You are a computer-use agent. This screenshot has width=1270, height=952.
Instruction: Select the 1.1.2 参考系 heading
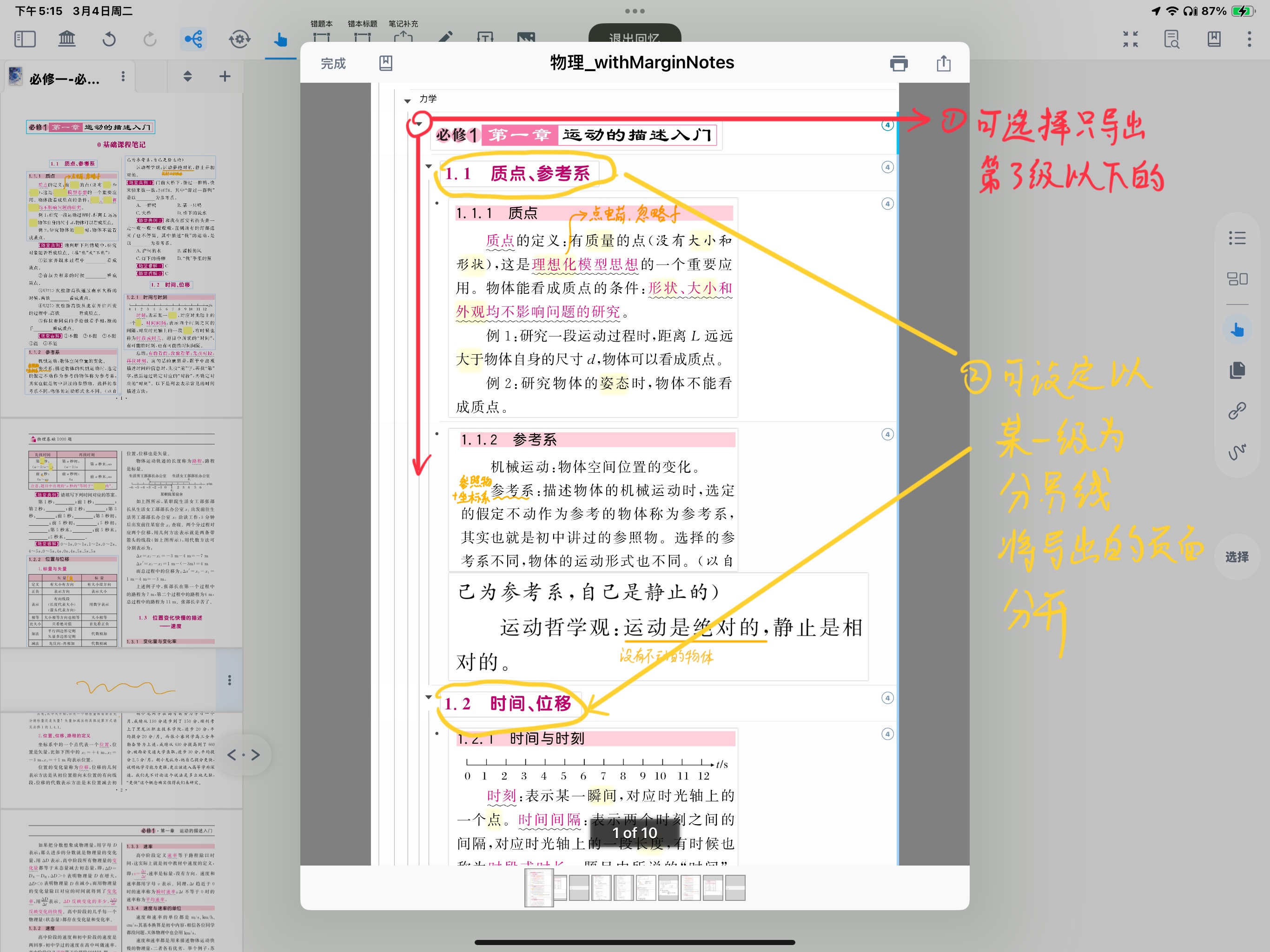[509, 440]
